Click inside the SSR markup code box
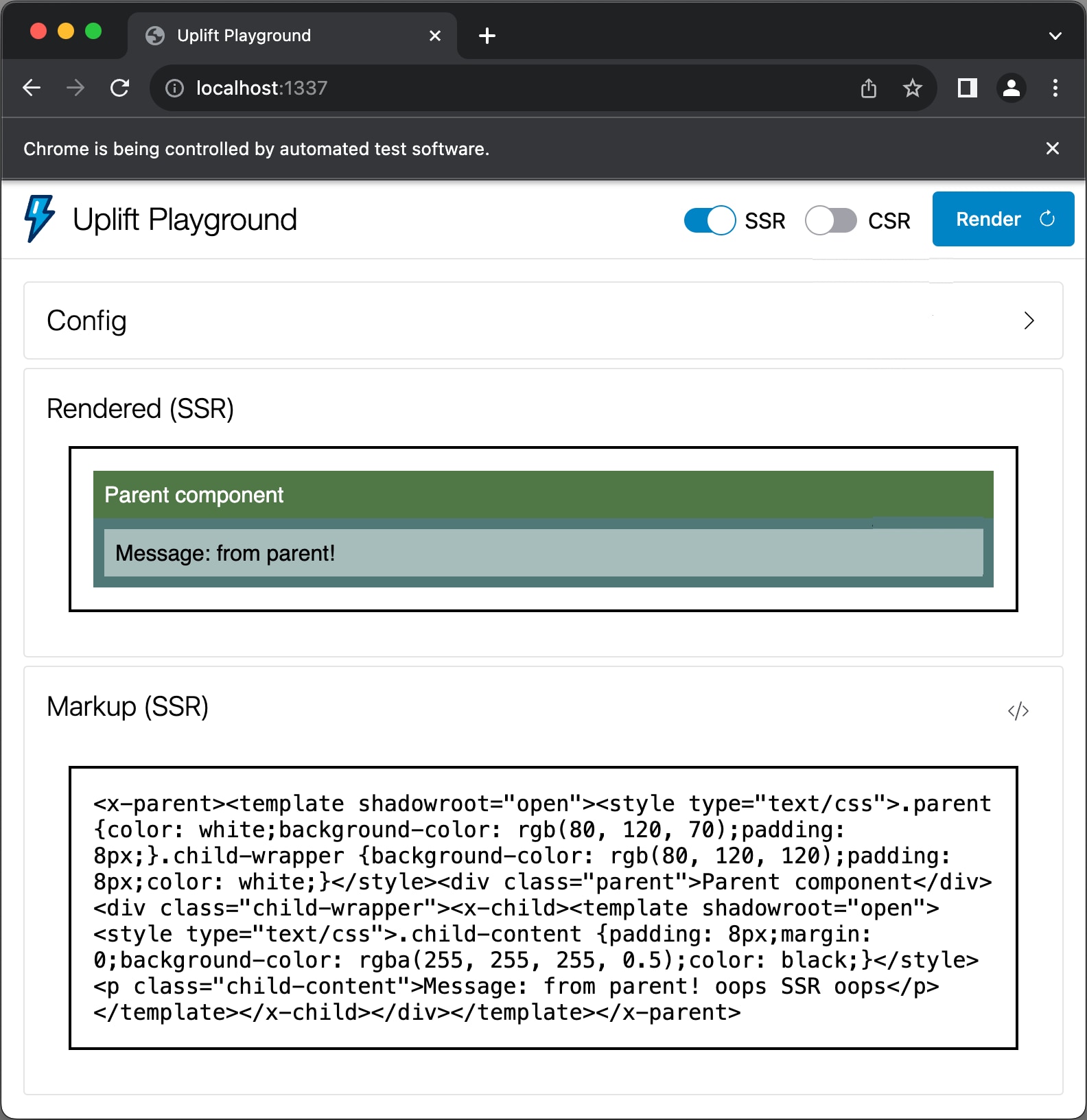The image size is (1087, 1120). point(543,908)
